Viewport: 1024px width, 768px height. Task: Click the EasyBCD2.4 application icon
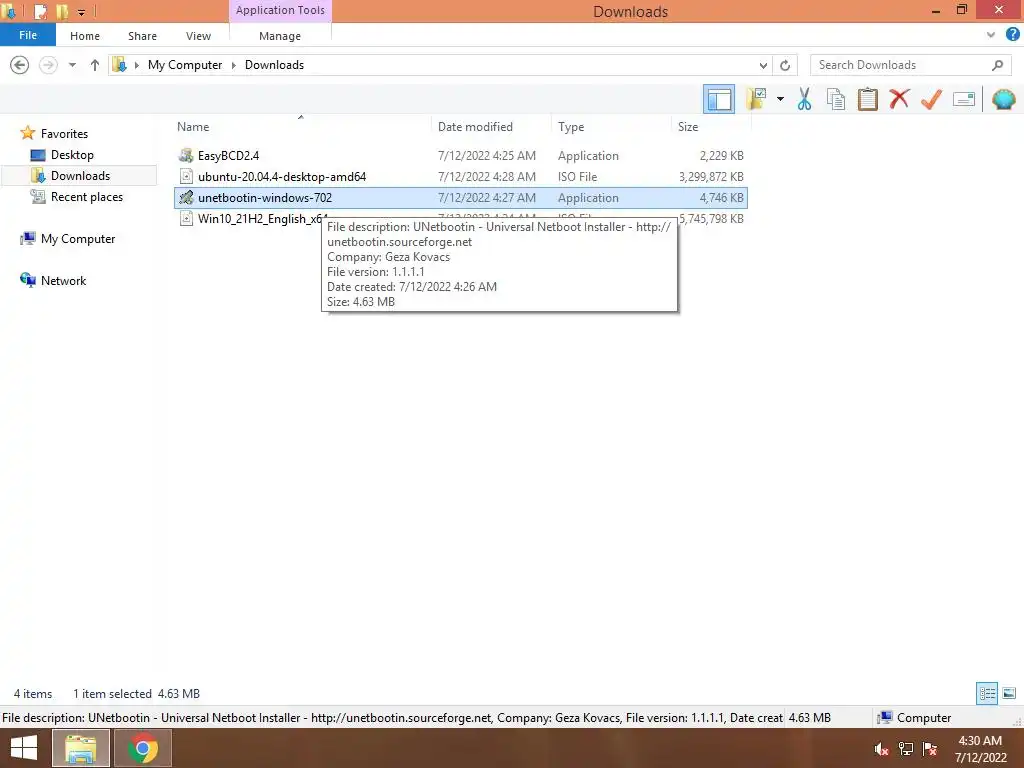(x=186, y=155)
